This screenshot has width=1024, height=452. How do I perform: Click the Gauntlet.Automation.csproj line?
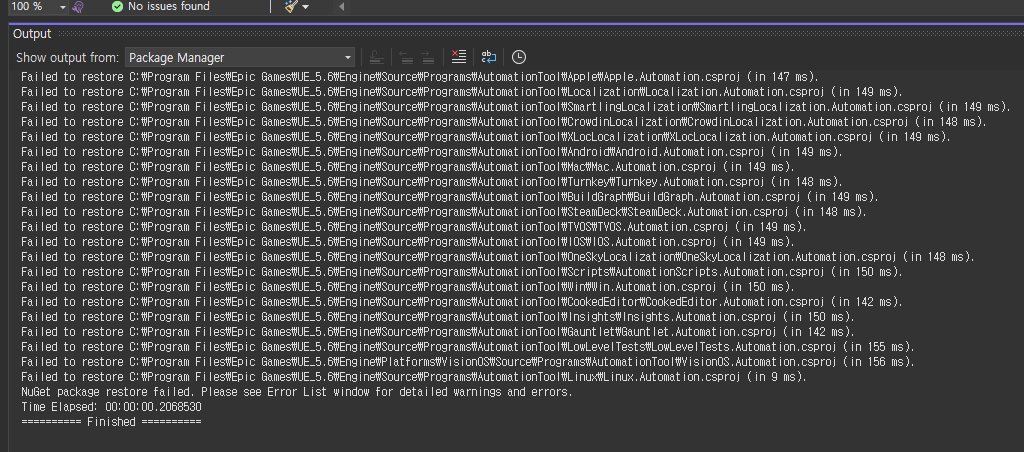tap(438, 332)
